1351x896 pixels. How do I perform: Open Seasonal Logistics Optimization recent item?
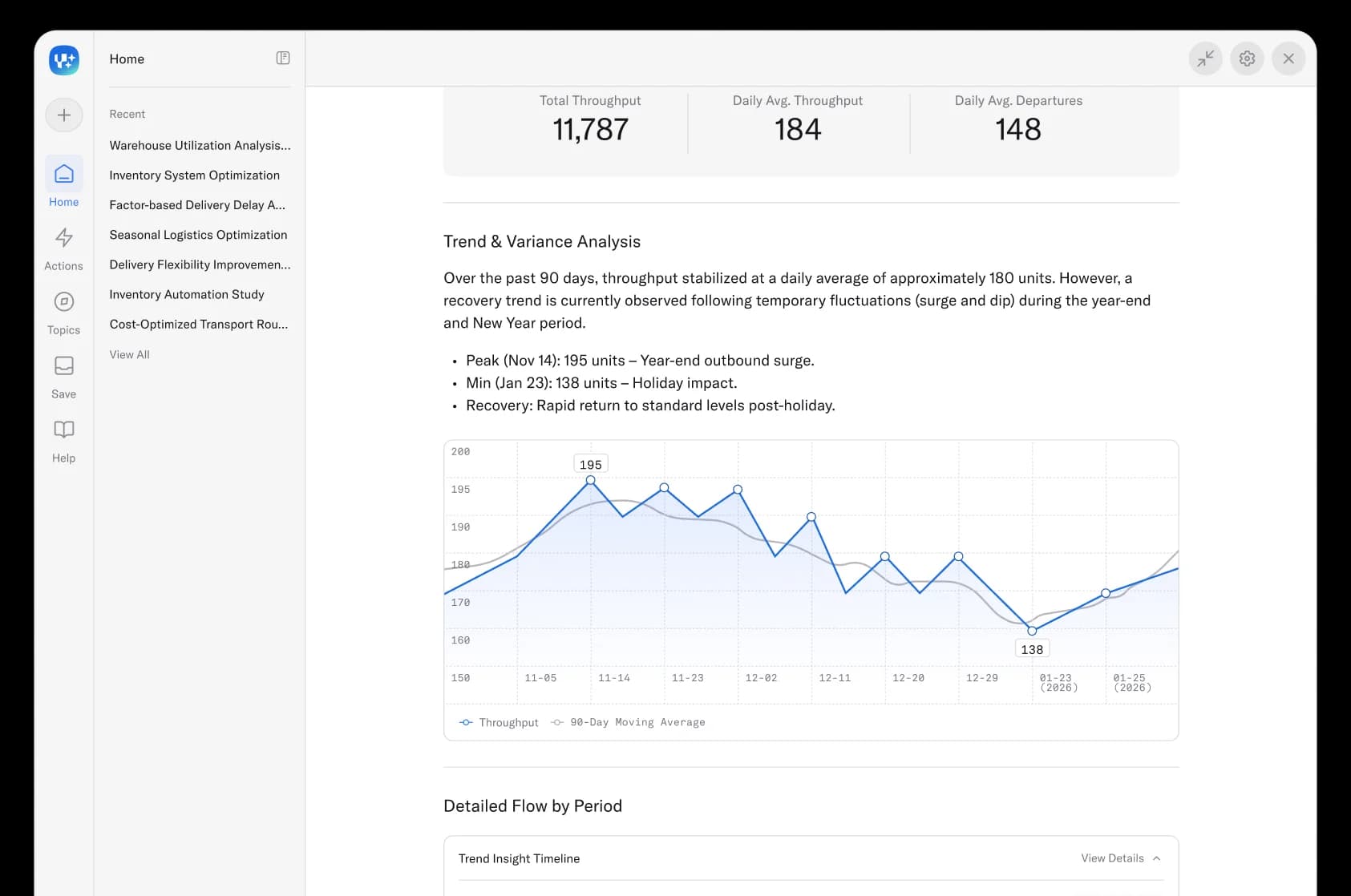point(198,235)
